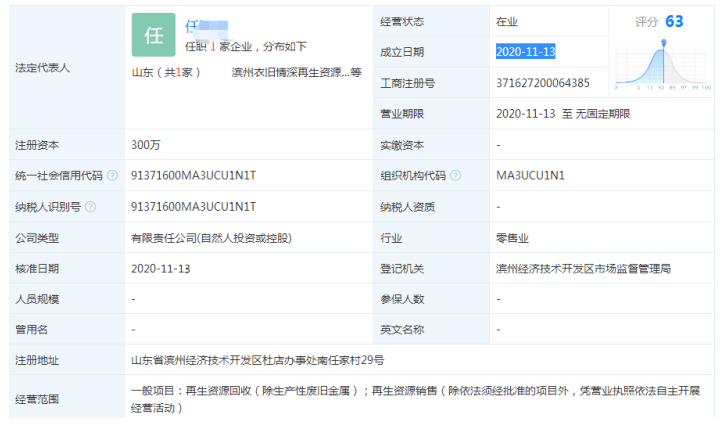
Task: Click the highlighted date 2020-11-13
Action: pyautogui.click(x=526, y=51)
